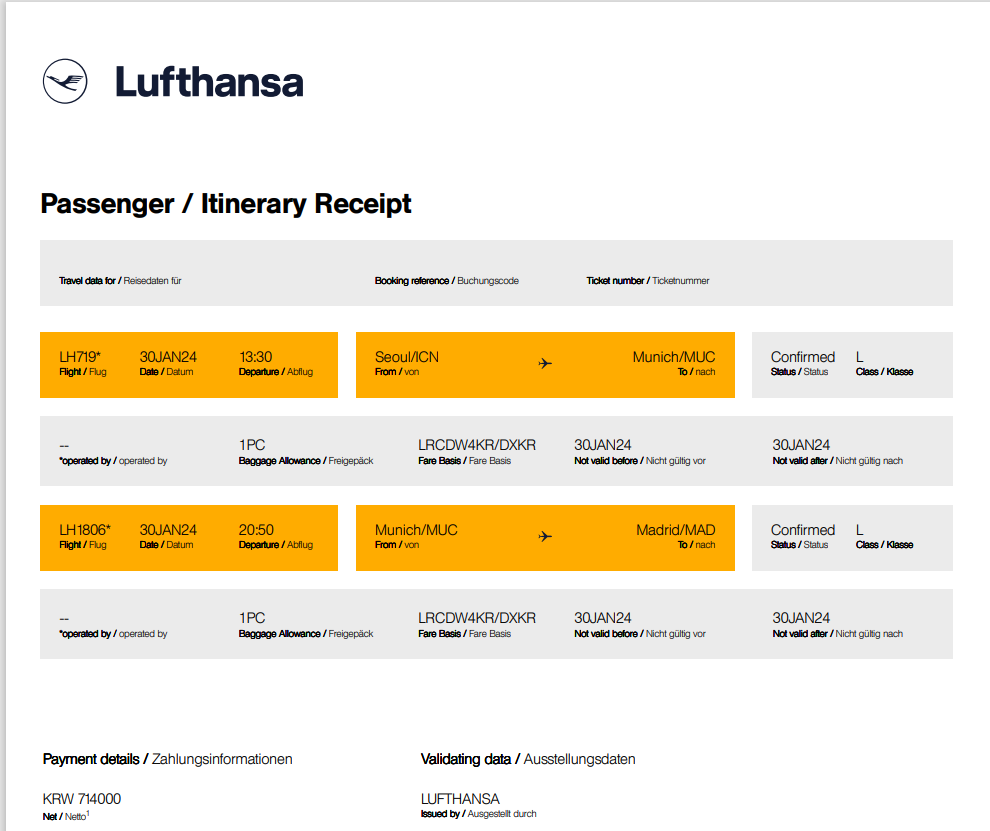990x831 pixels.
Task: Select destination Madrid/MAD
Action: click(x=676, y=530)
